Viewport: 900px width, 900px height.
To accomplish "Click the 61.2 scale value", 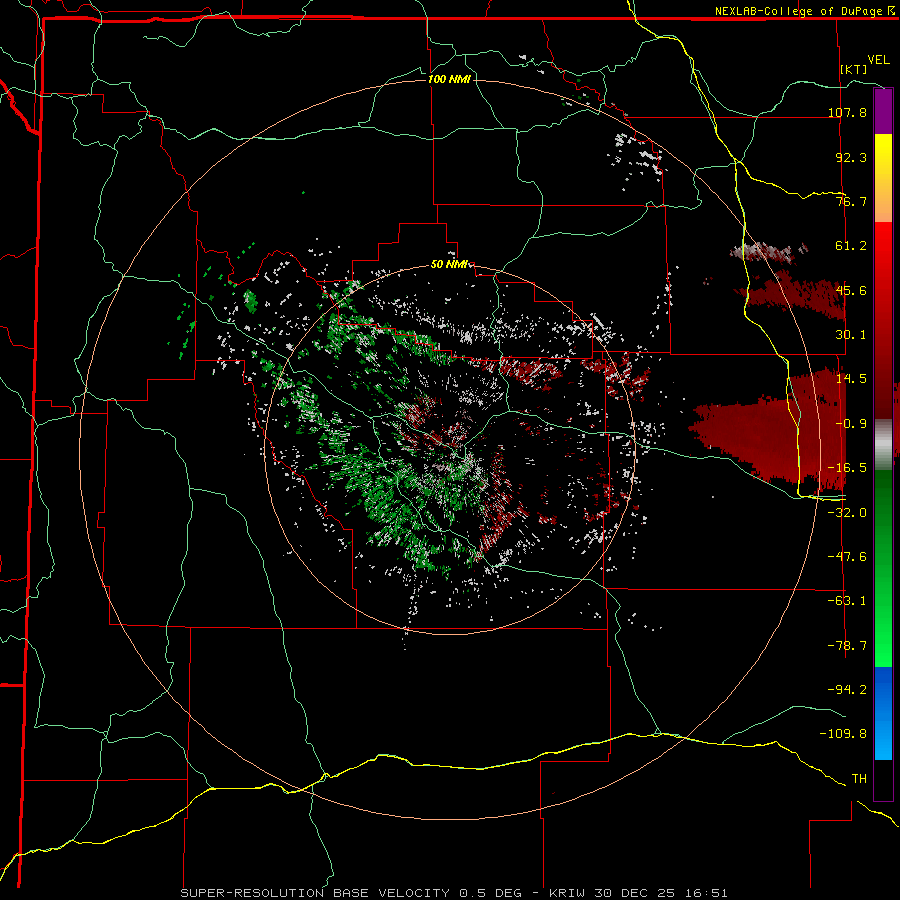I will [x=851, y=246].
